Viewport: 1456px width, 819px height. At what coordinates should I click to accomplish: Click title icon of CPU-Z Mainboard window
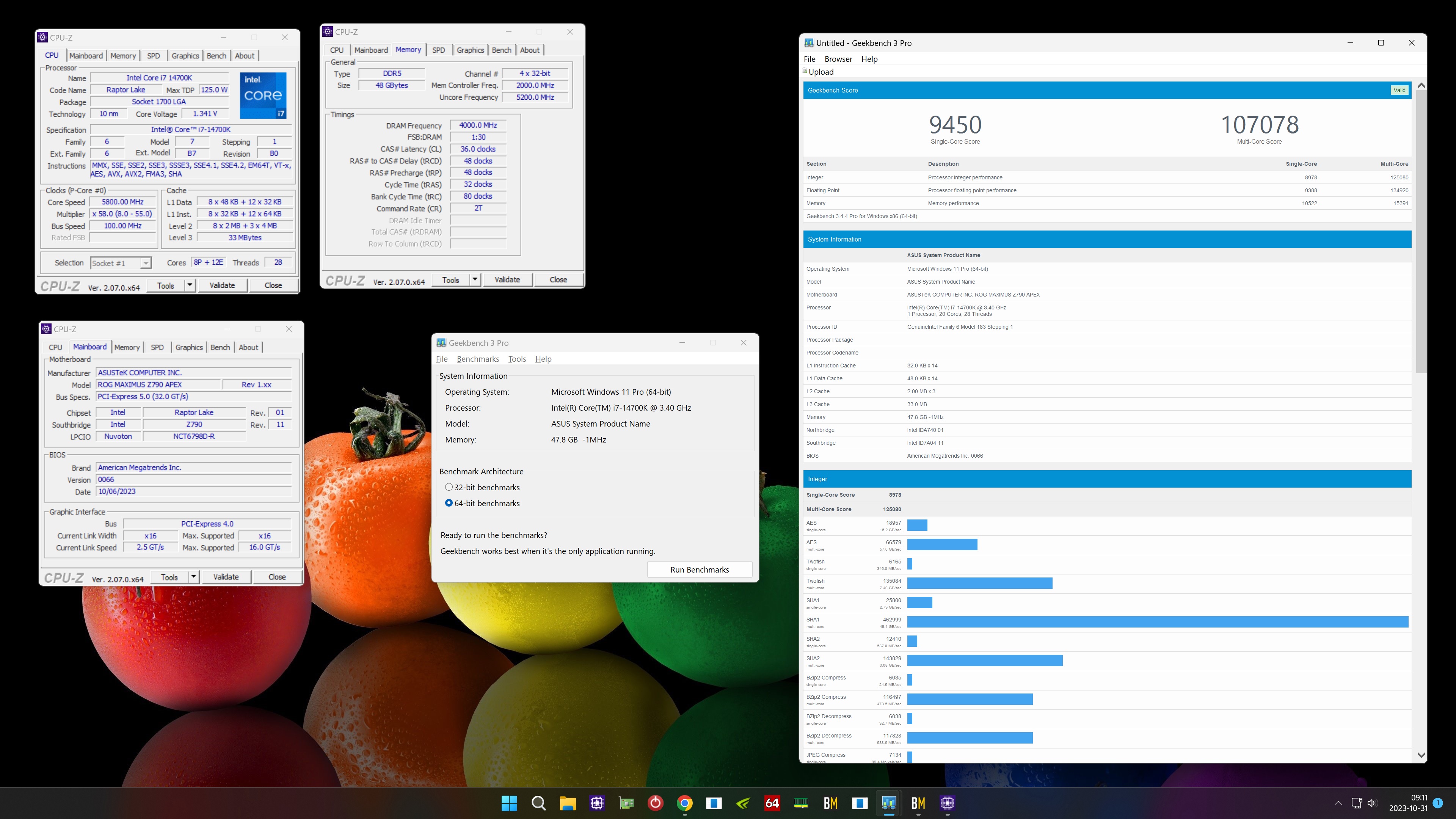tap(46, 329)
